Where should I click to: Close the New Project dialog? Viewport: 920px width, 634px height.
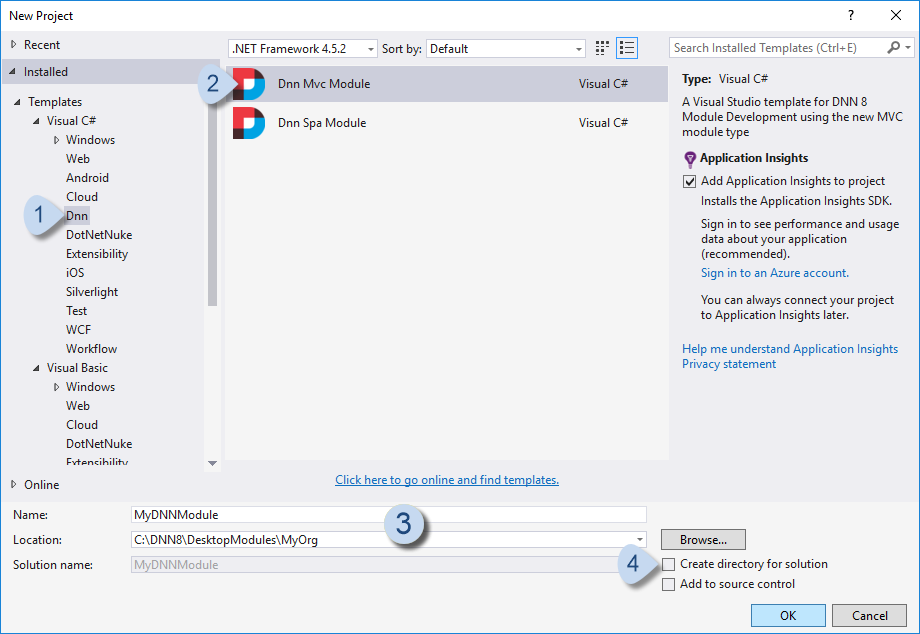(895, 15)
